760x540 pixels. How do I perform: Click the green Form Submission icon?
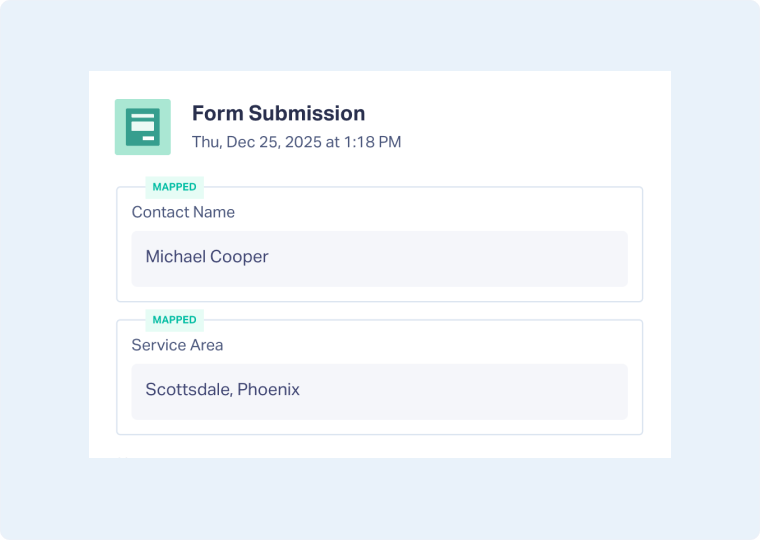click(x=143, y=127)
